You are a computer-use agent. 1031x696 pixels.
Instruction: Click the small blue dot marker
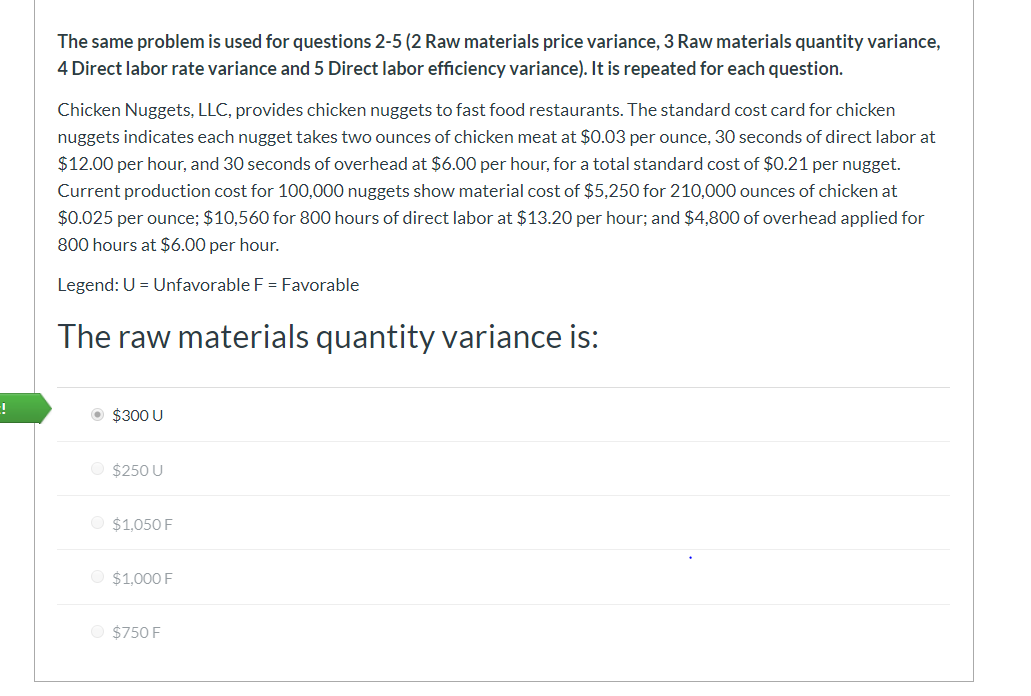pyautogui.click(x=690, y=556)
